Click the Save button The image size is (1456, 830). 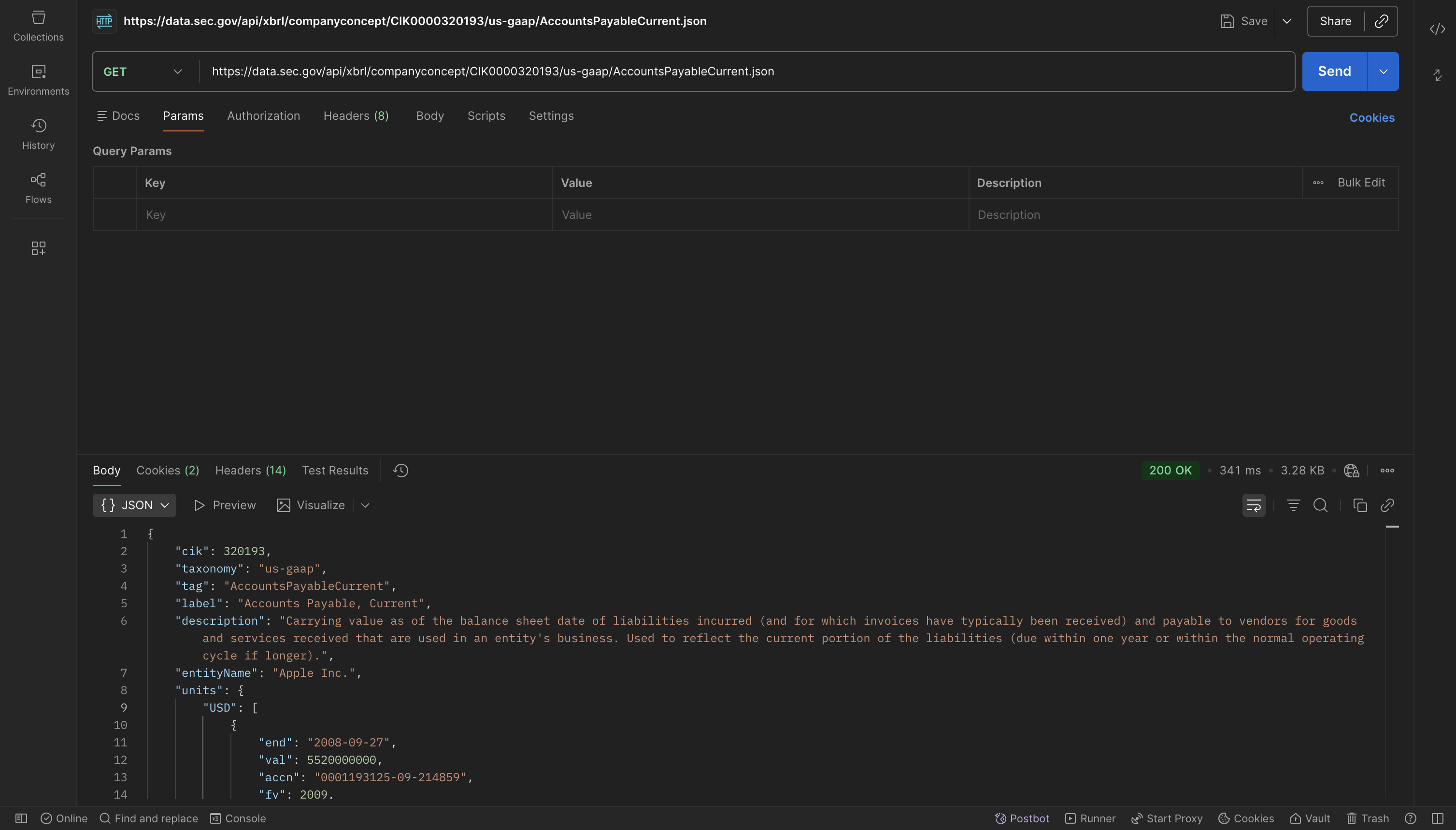tap(1243, 22)
